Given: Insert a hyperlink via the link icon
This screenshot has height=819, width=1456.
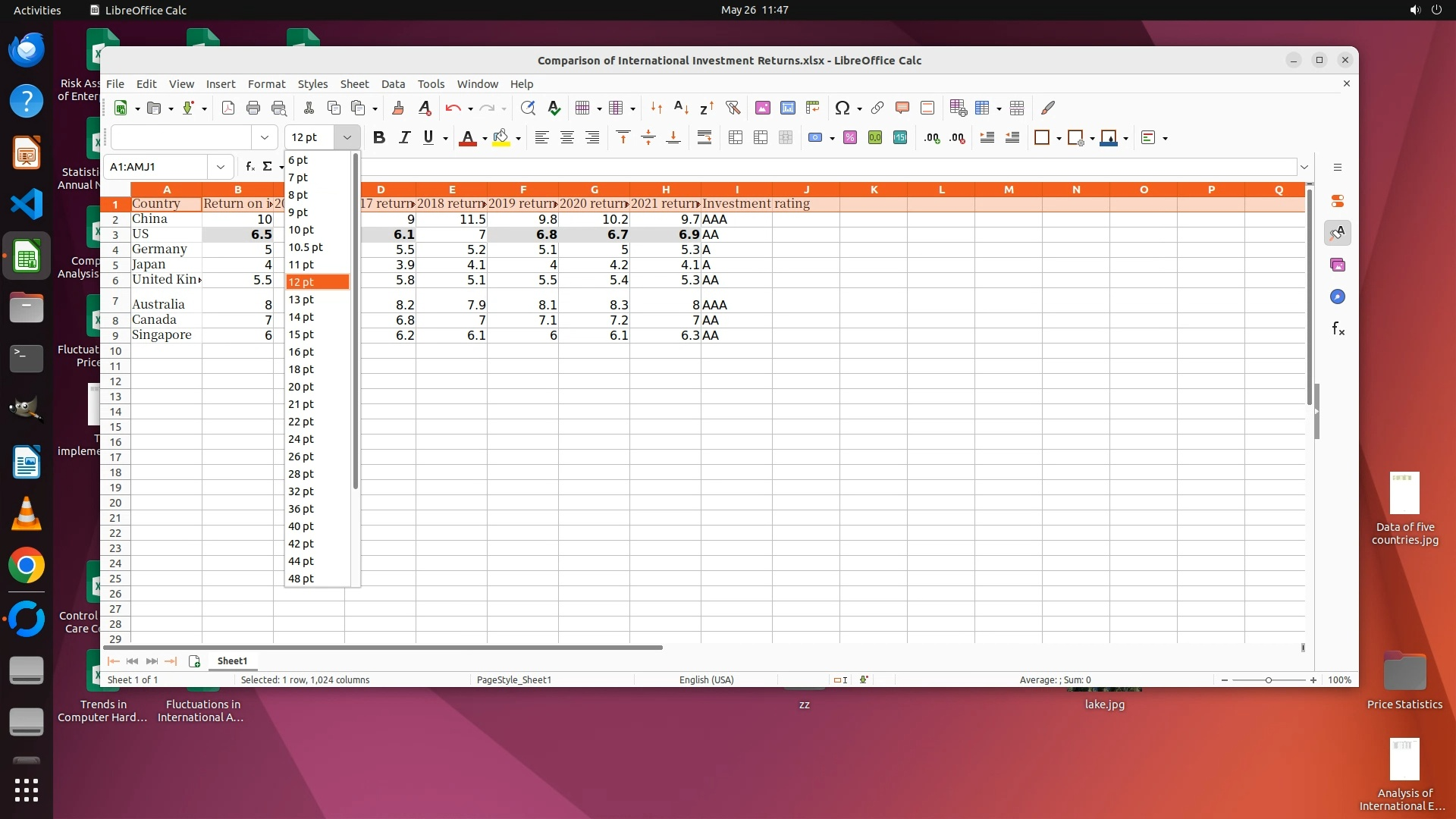Looking at the screenshot, I should [877, 108].
